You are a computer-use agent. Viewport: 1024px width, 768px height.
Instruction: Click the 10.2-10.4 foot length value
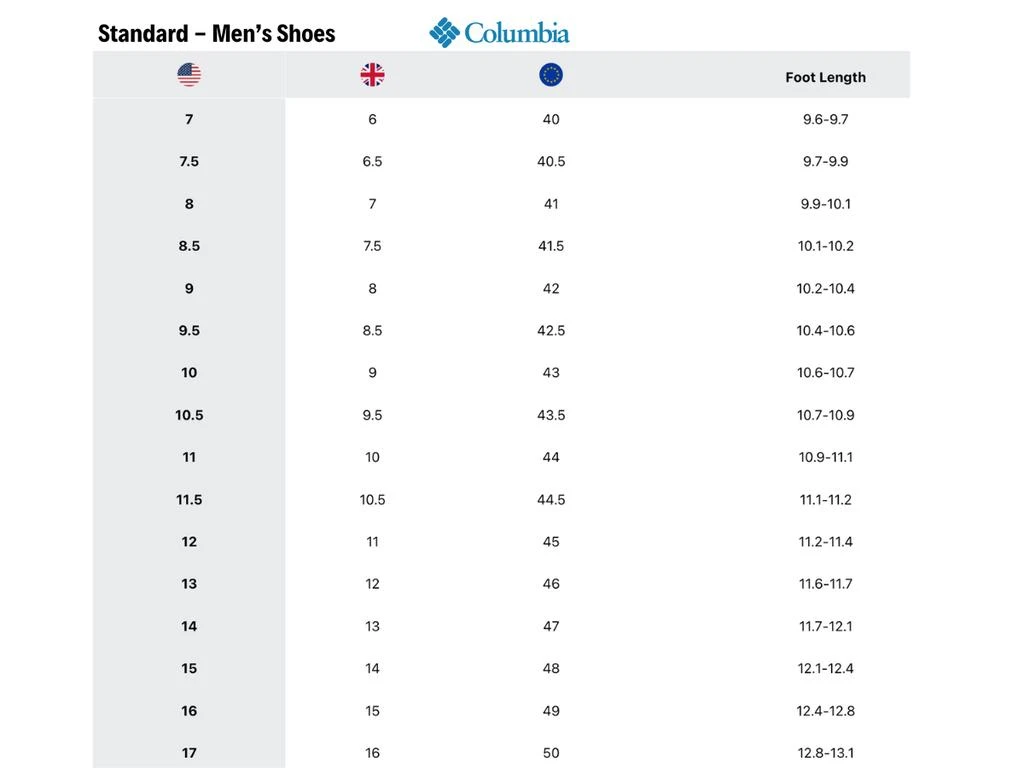(825, 288)
